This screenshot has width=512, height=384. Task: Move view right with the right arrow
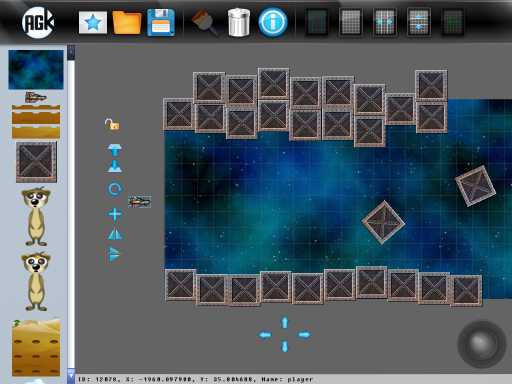click(304, 334)
